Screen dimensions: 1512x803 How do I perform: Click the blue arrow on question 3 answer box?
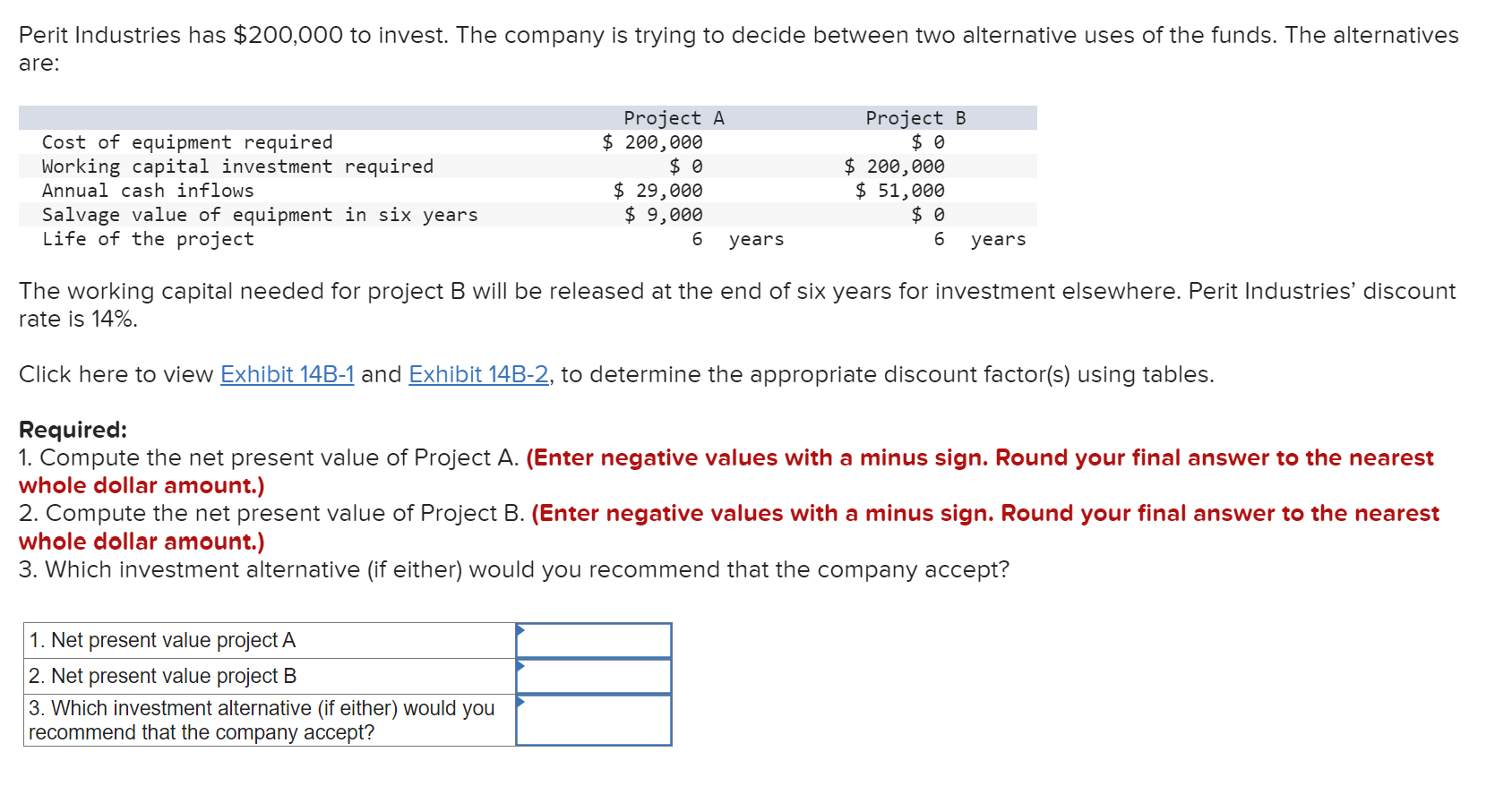point(520,701)
